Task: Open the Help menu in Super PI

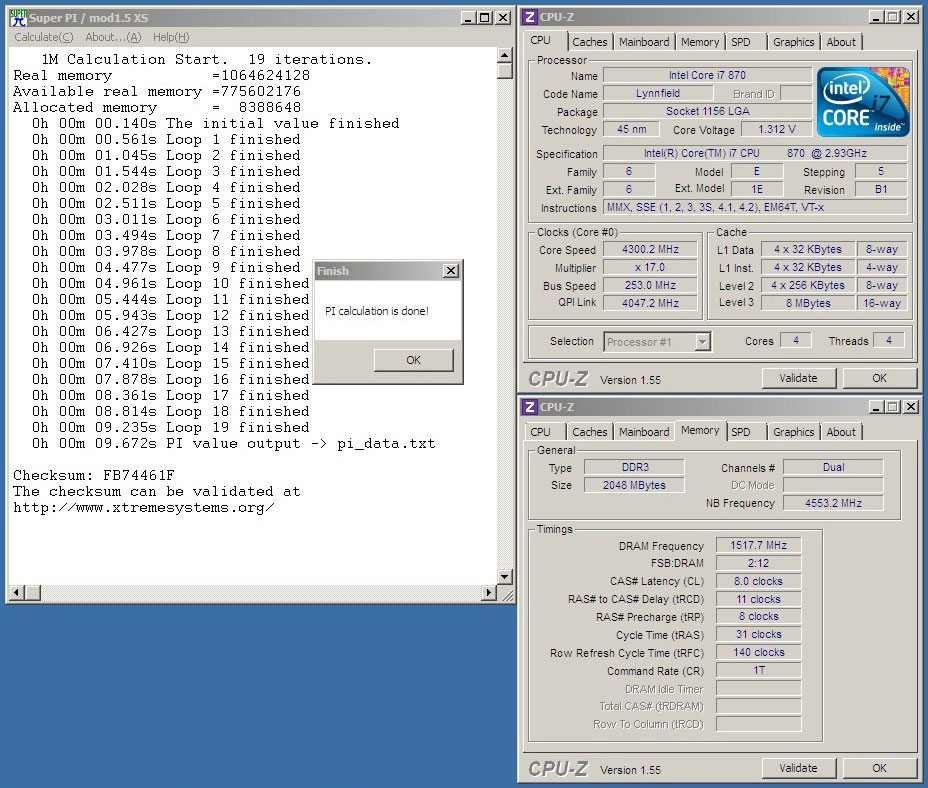Action: 171,37
